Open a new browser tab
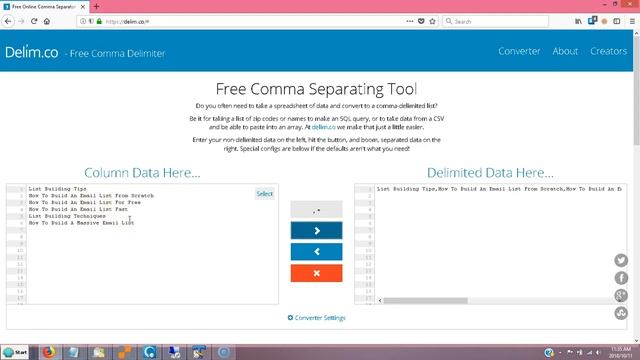The width and height of the screenshot is (640, 360). point(96,7)
